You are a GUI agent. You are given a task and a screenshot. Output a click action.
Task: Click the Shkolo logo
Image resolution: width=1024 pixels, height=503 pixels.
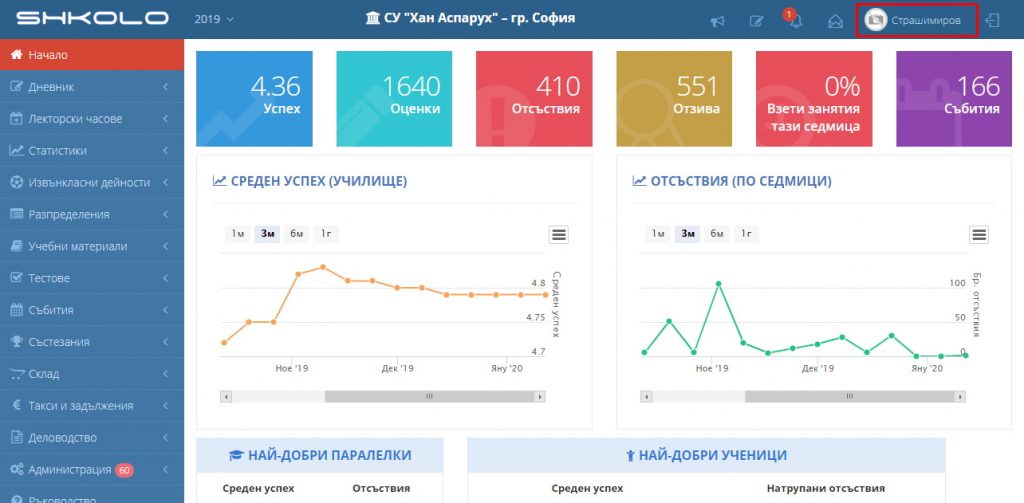click(x=92, y=19)
